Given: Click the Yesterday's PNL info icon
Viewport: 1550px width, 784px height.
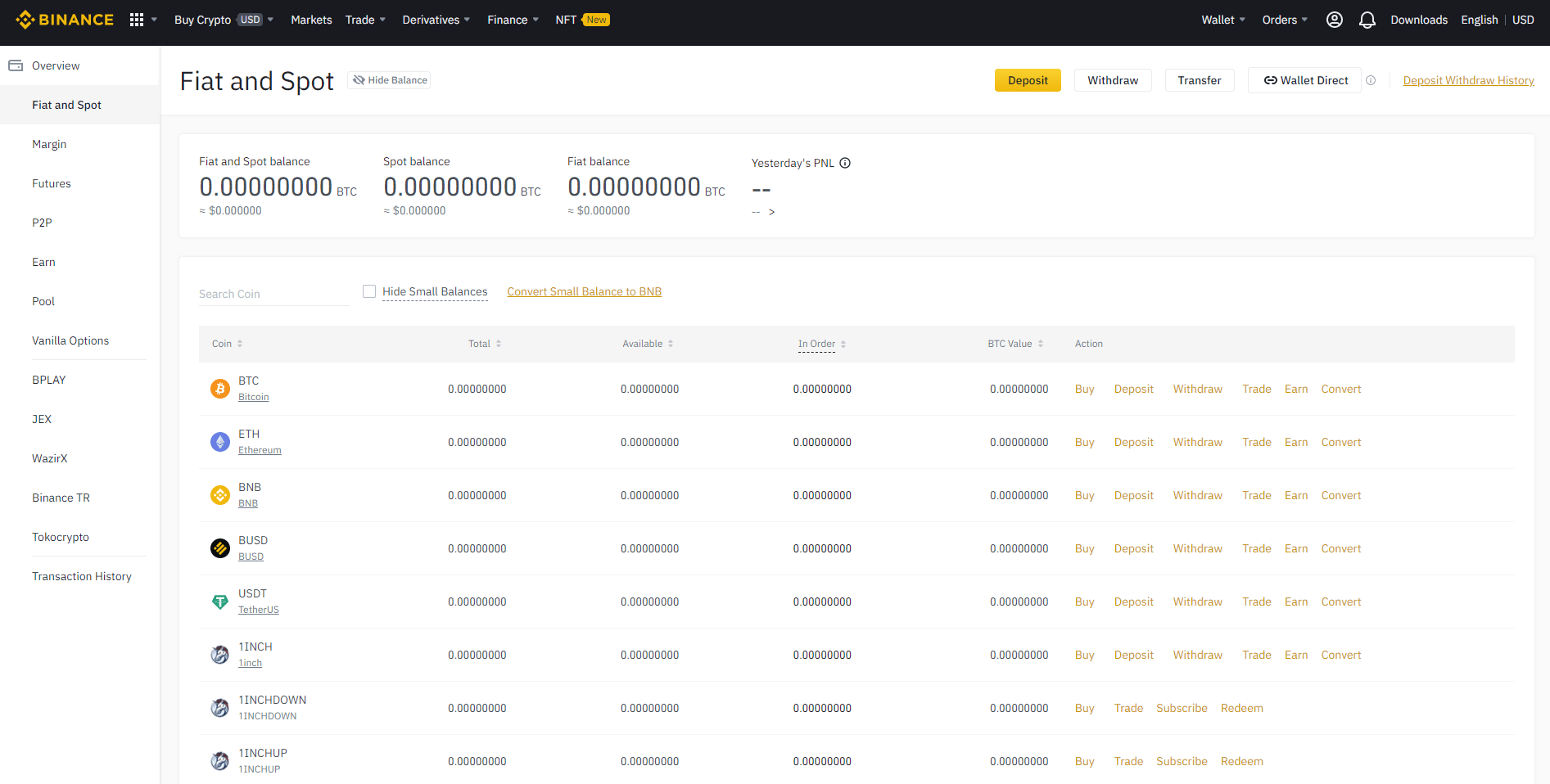Looking at the screenshot, I should 845,163.
